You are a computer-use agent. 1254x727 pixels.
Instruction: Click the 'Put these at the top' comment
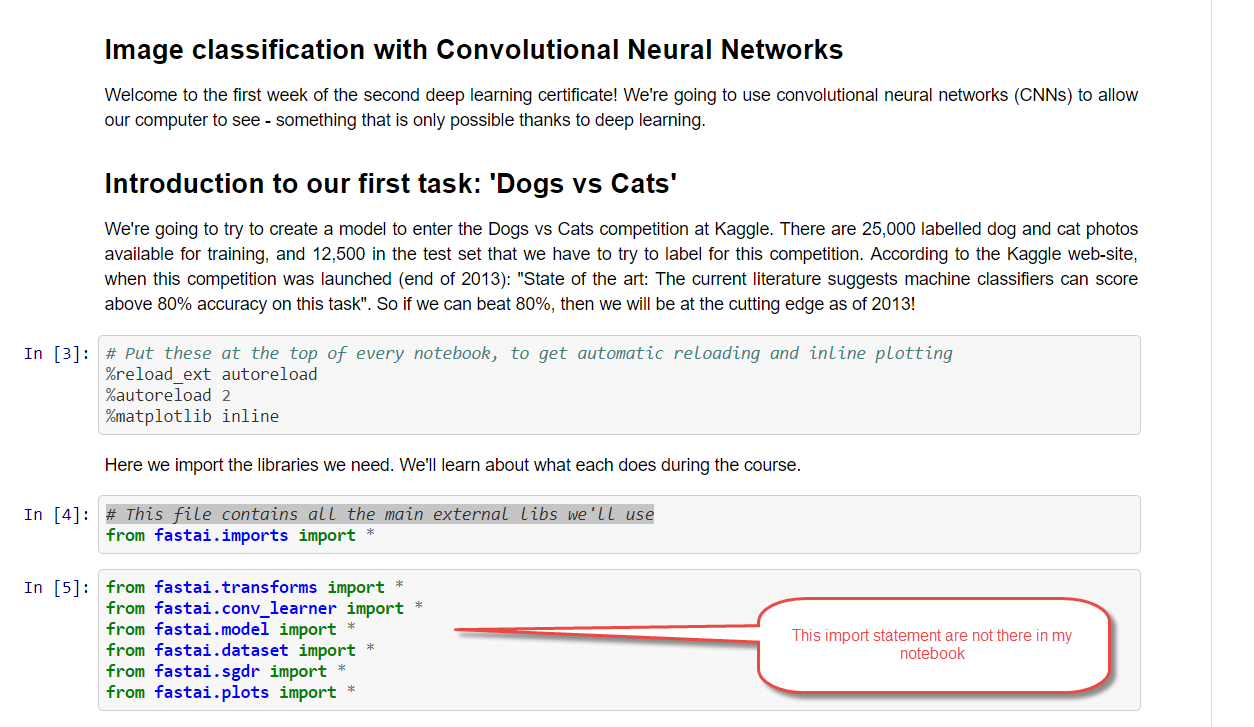(529, 353)
